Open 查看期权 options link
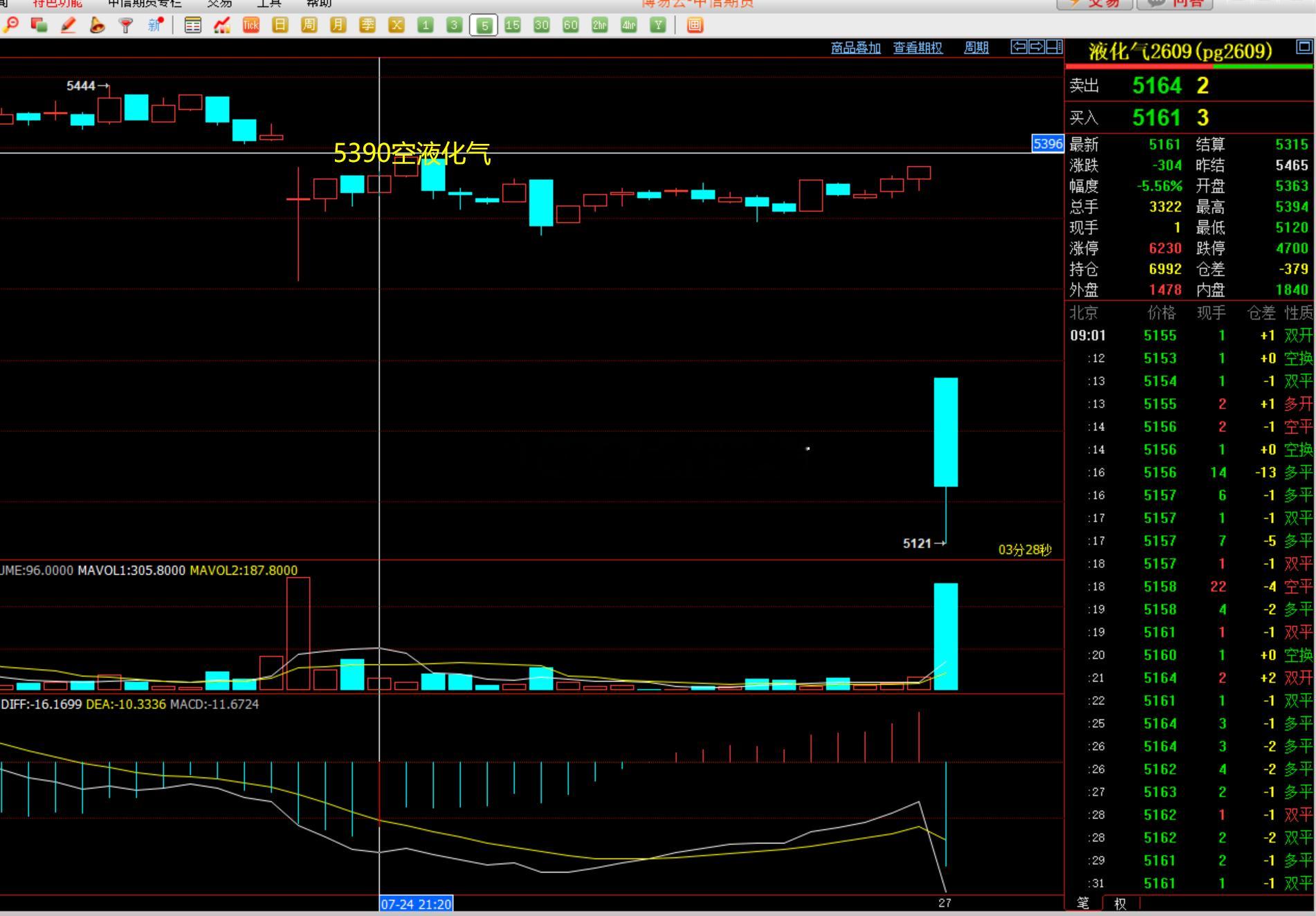Screen dimensions: 1316x916 point(918,48)
